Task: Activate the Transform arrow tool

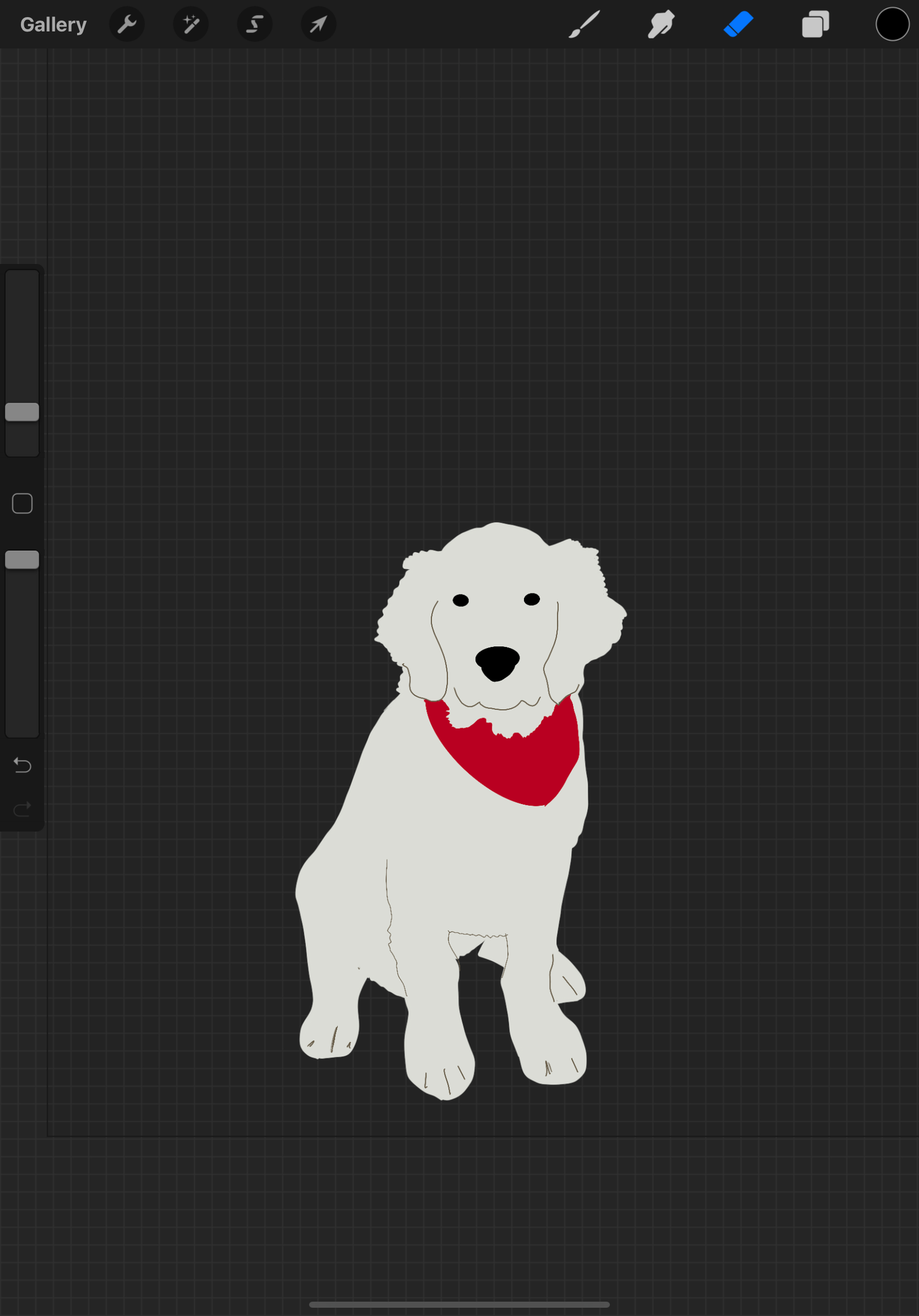Action: (318, 25)
